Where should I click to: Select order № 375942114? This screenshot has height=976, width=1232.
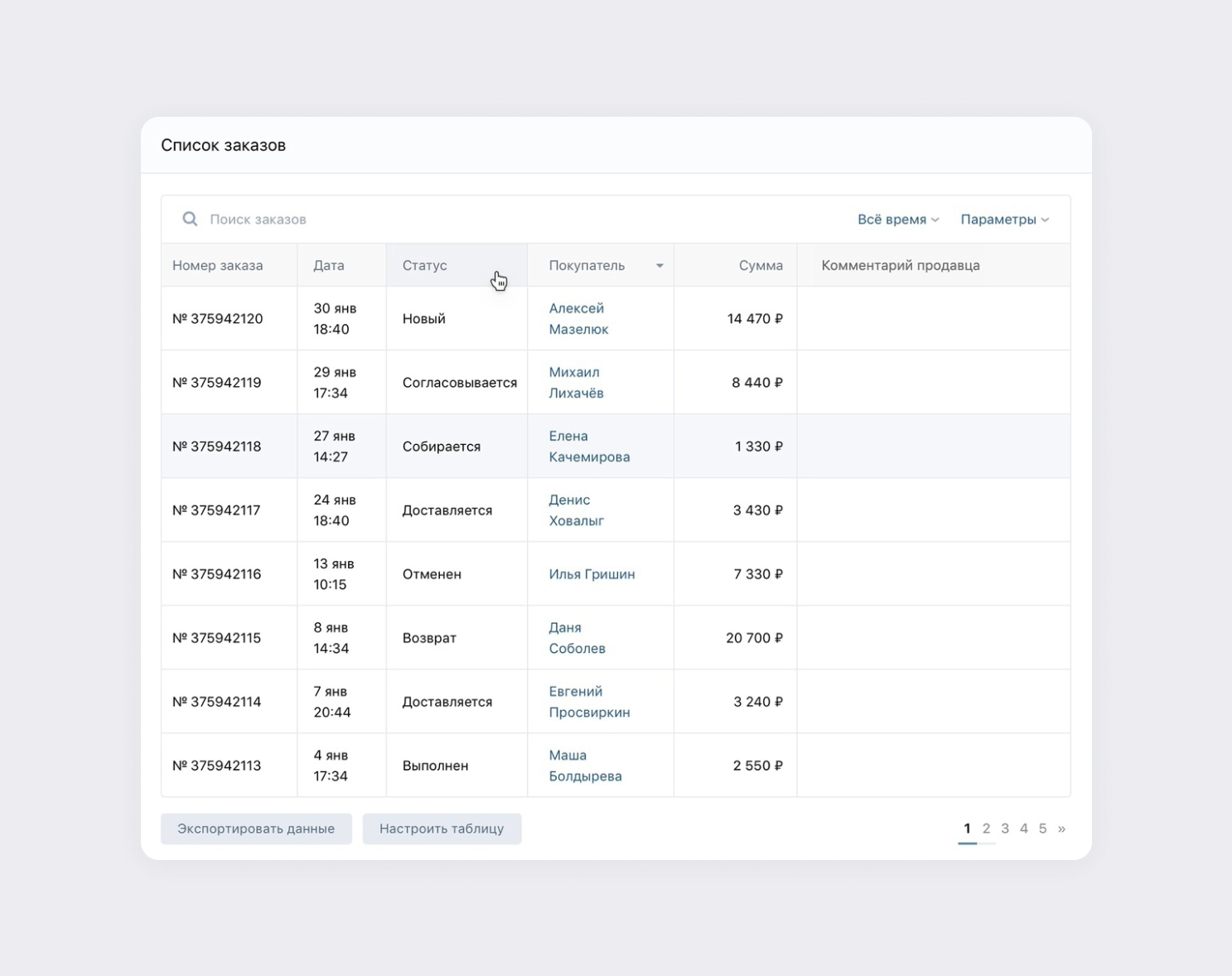click(x=216, y=702)
